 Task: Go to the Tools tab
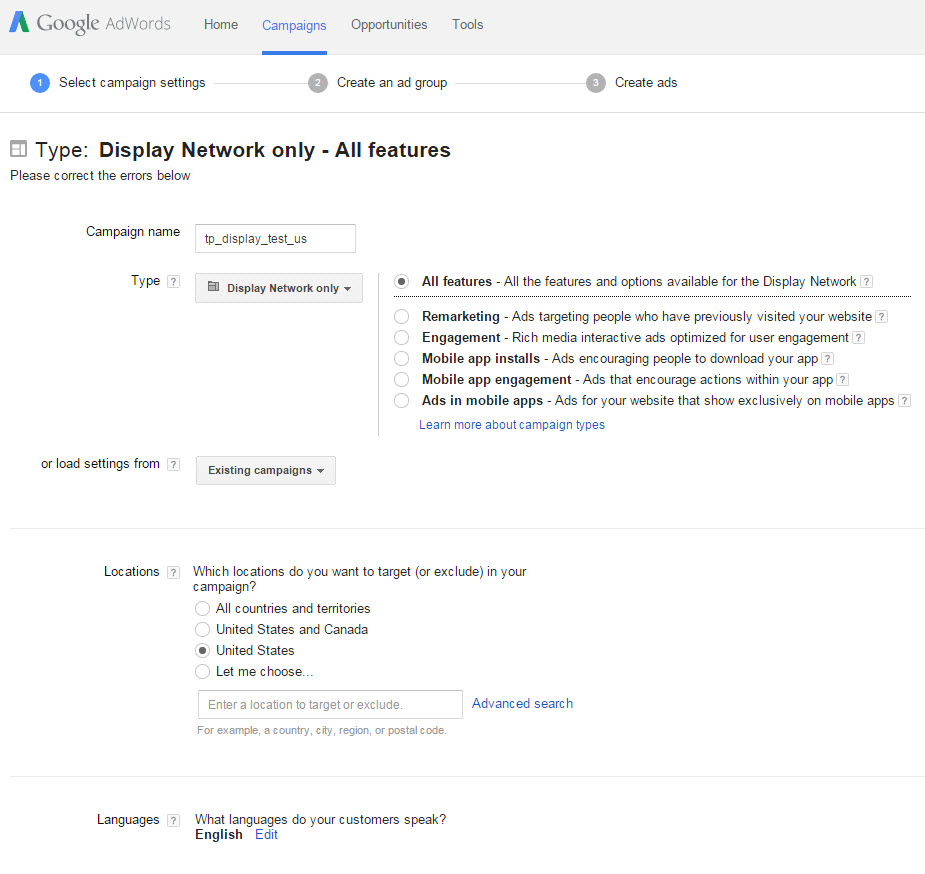point(467,25)
